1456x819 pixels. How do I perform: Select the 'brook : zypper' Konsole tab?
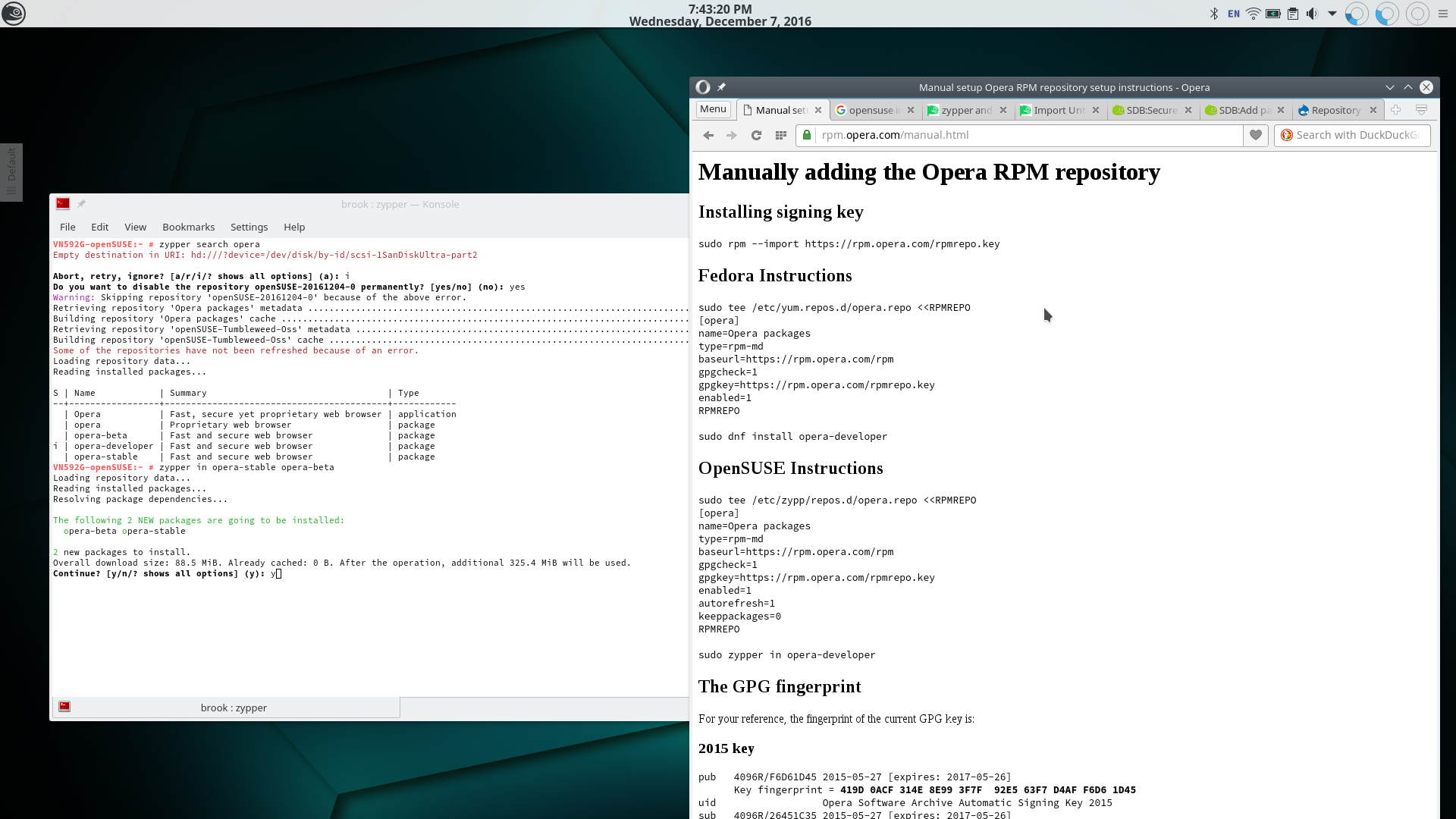point(226,708)
